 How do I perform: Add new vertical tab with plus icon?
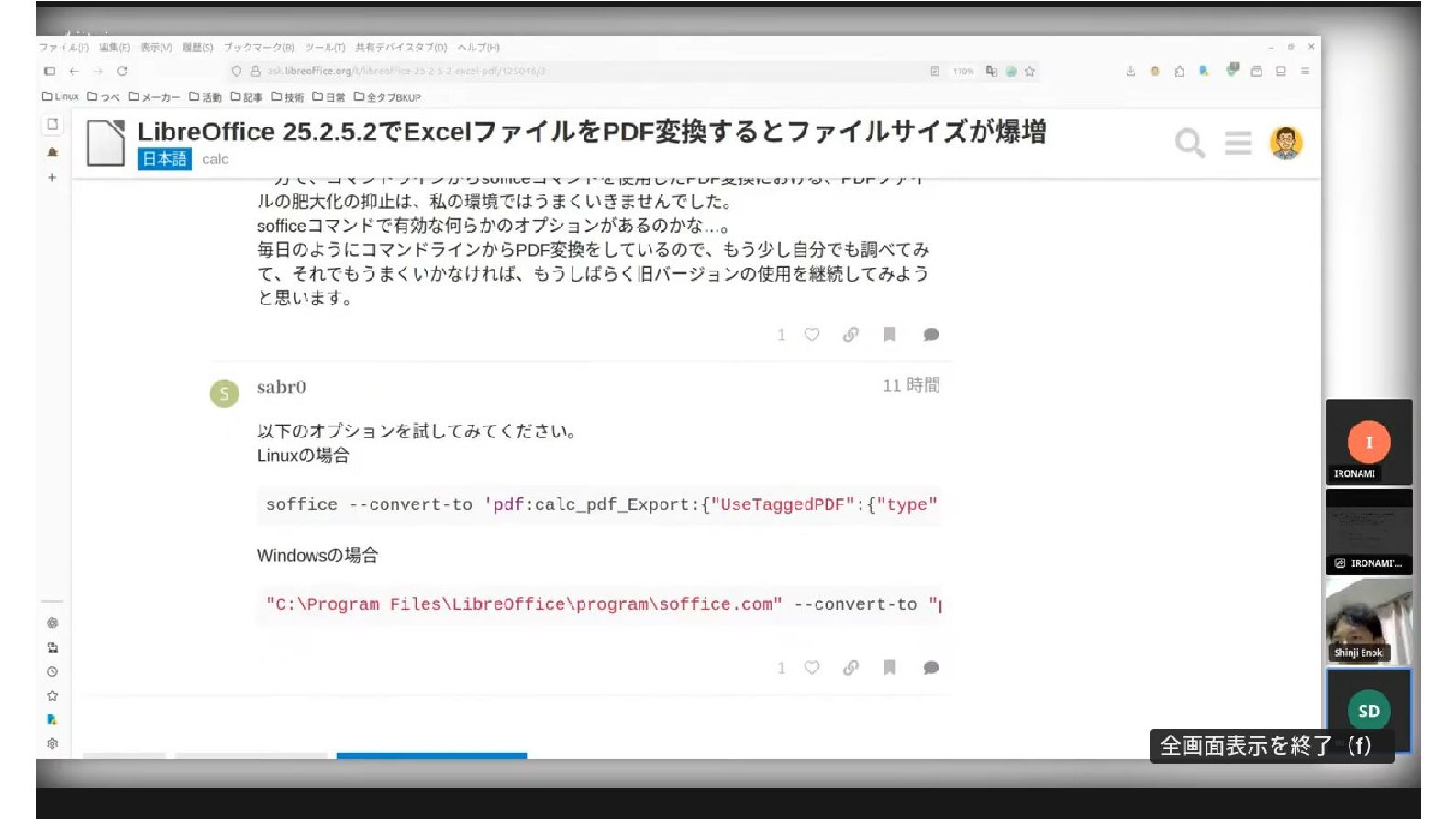[52, 177]
